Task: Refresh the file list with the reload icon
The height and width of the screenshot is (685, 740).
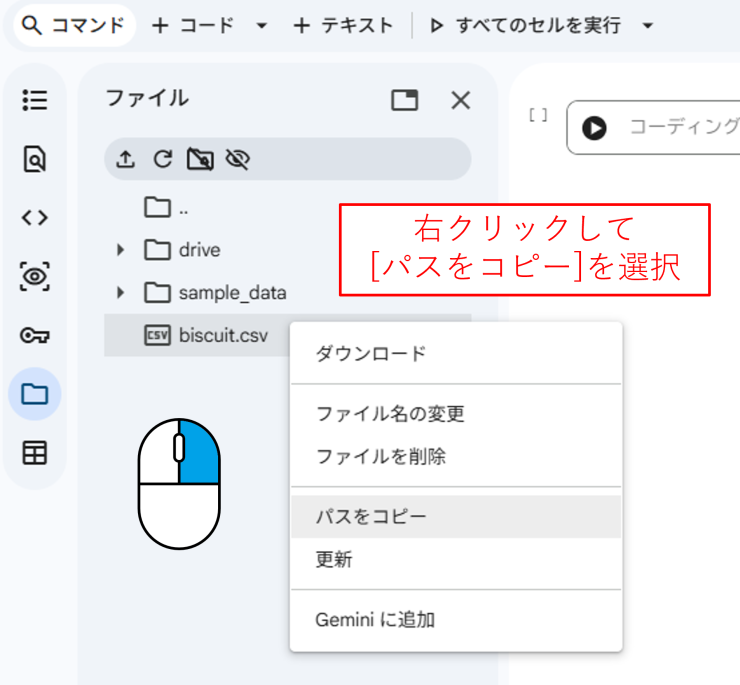Action: [x=162, y=159]
